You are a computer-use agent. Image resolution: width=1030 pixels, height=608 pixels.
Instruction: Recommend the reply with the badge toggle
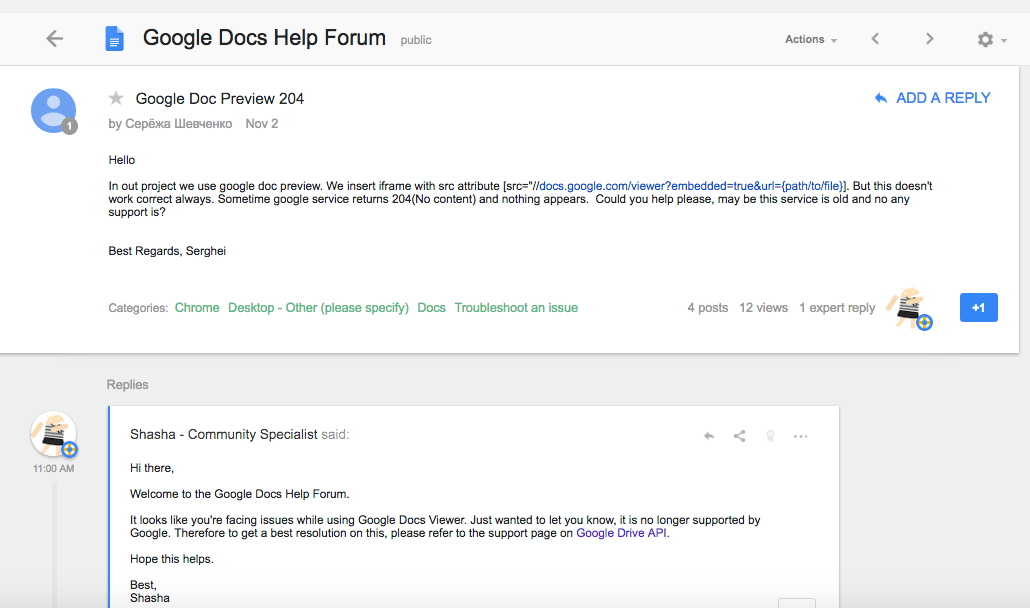coord(770,436)
